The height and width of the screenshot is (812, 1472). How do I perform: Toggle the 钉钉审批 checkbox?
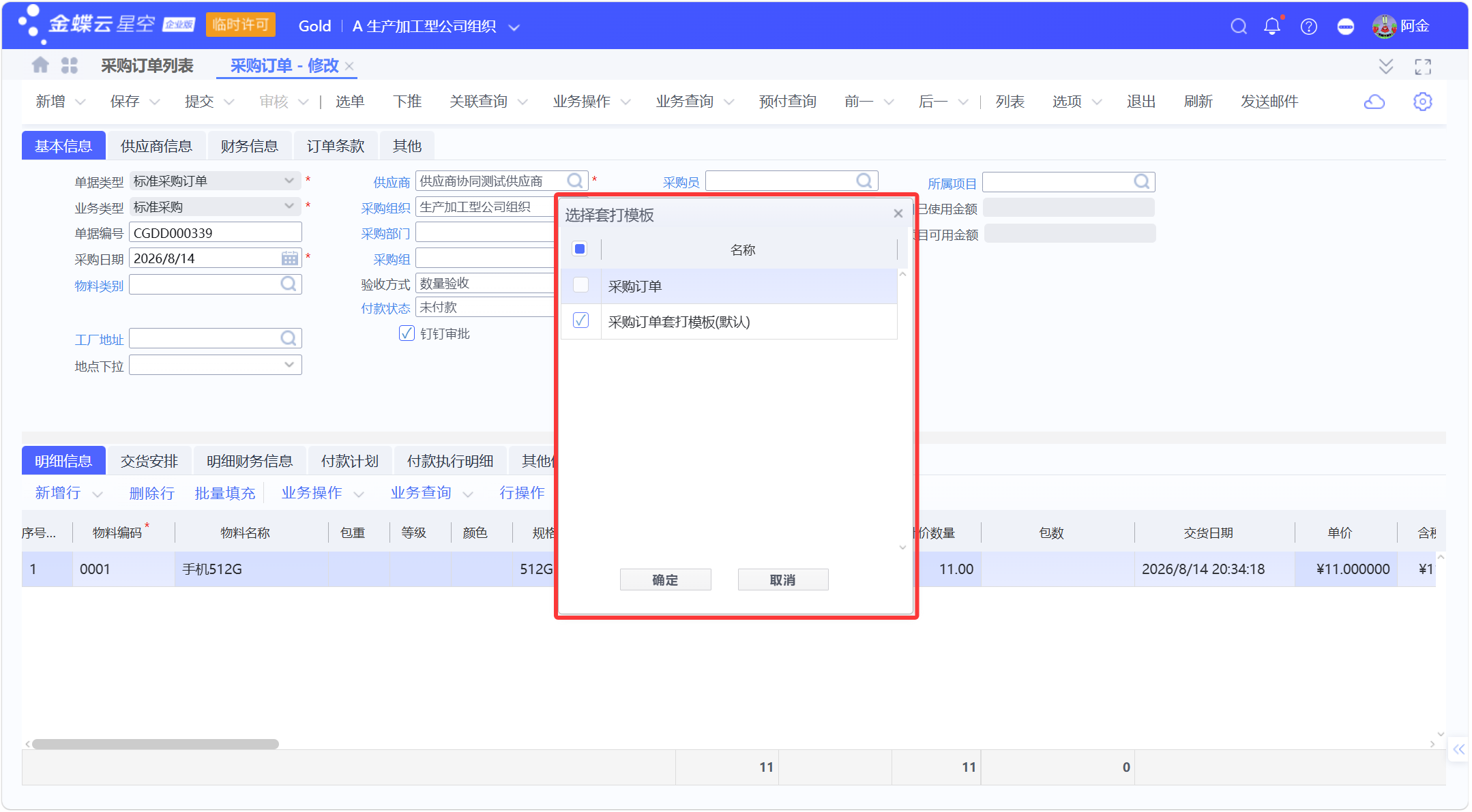pos(407,333)
